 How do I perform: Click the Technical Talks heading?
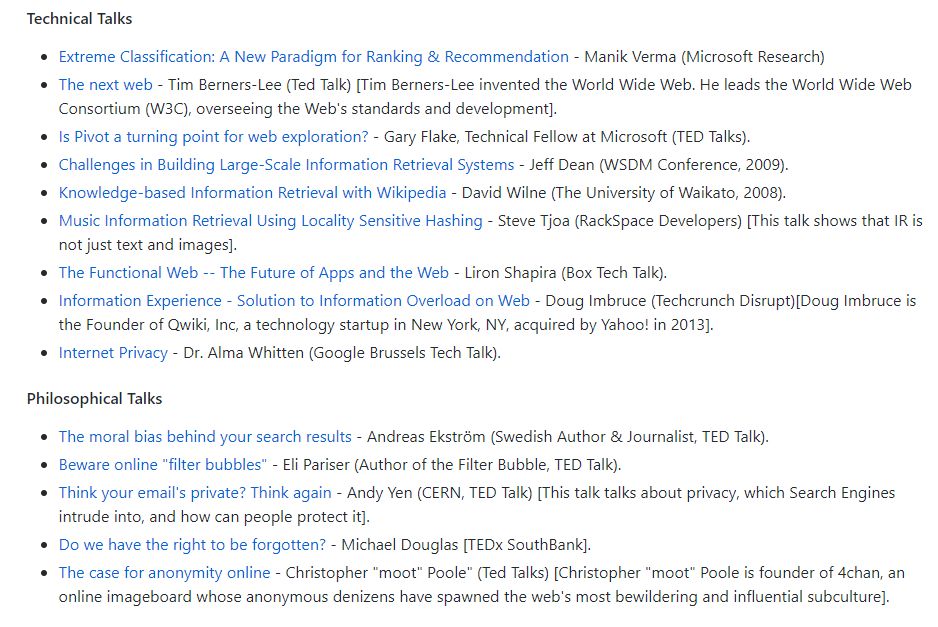click(80, 19)
